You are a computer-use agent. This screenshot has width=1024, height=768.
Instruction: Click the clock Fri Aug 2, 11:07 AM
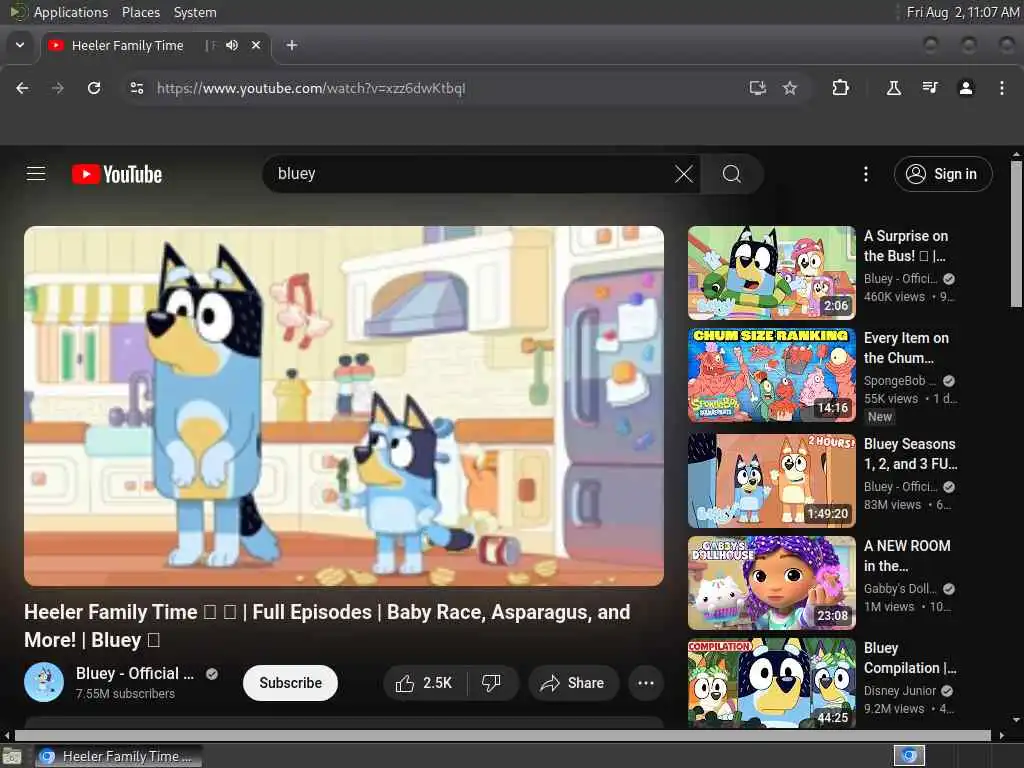[x=963, y=12]
